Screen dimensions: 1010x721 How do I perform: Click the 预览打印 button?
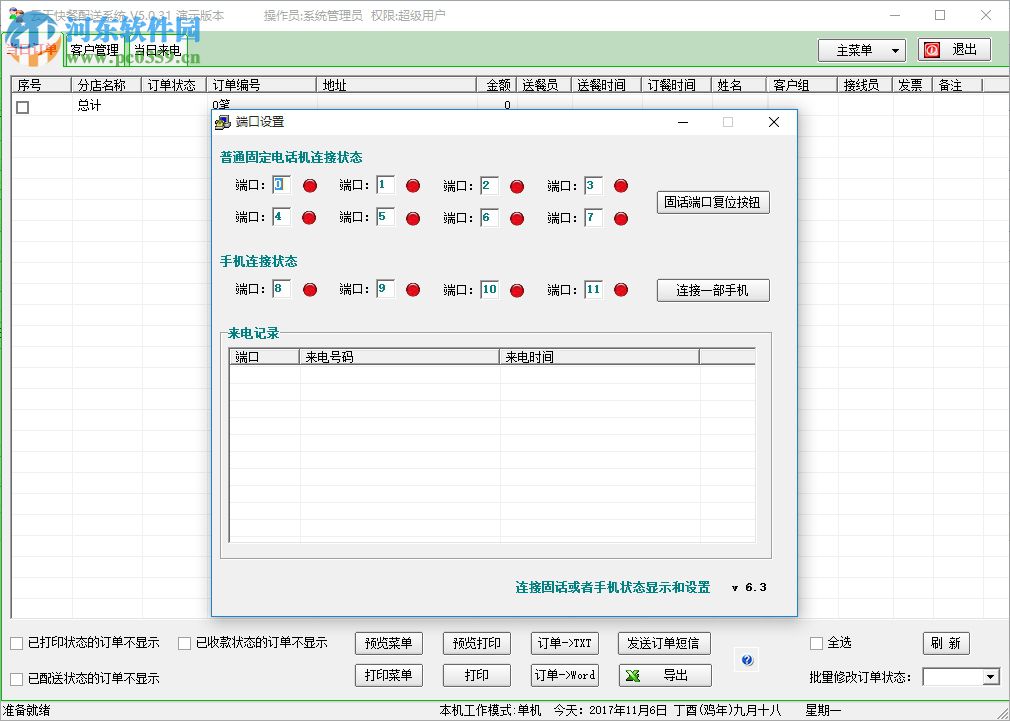[477, 643]
